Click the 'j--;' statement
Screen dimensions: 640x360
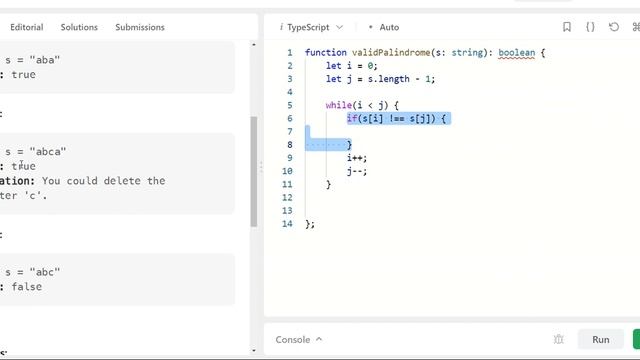(x=357, y=171)
